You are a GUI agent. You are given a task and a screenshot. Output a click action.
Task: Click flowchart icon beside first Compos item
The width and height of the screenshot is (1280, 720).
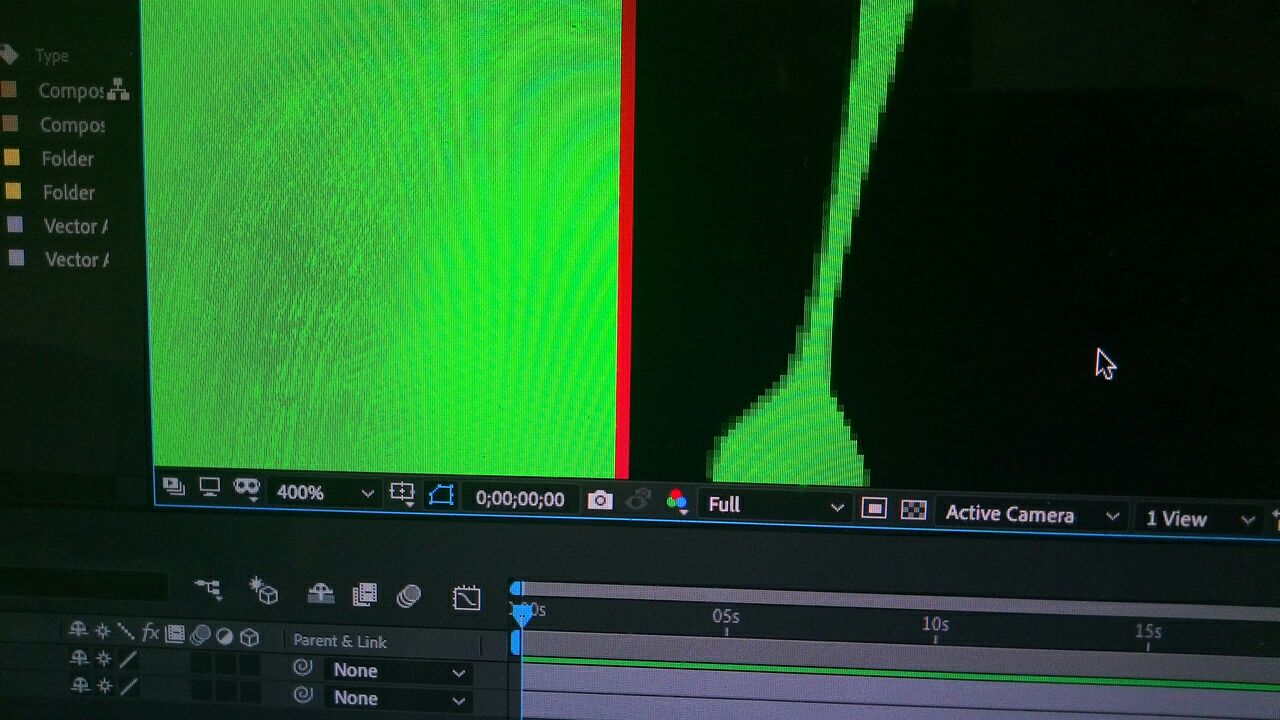[118, 90]
